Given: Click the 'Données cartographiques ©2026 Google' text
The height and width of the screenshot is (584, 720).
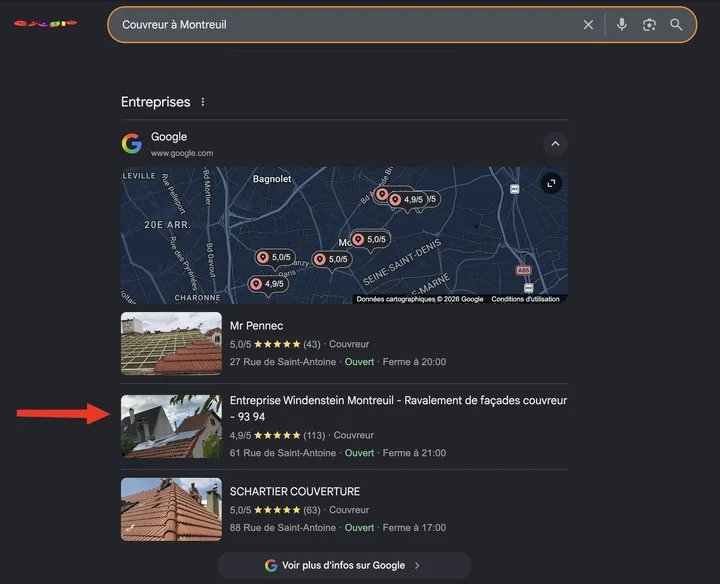Looking at the screenshot, I should pyautogui.click(x=420, y=299).
